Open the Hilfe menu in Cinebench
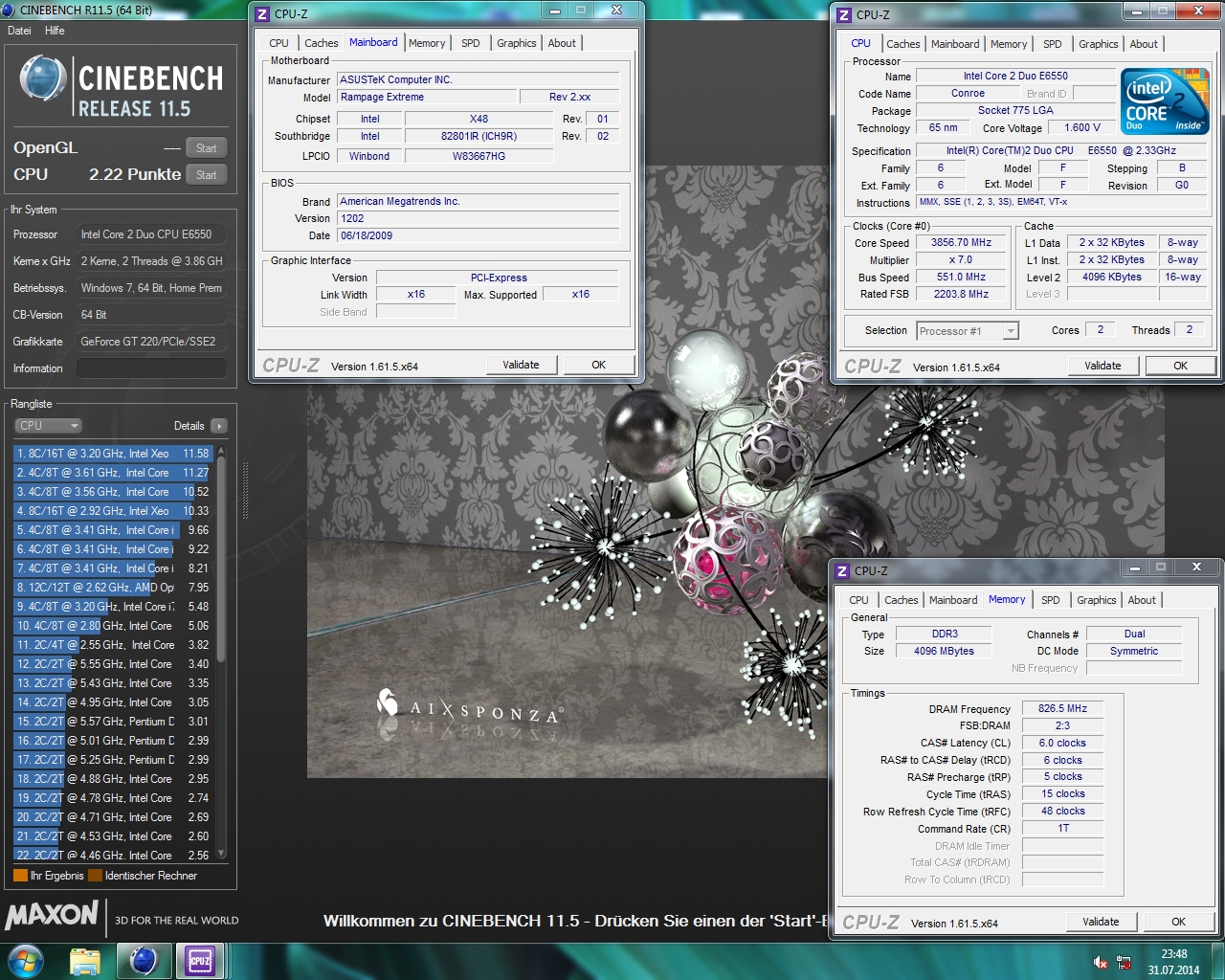 tap(55, 31)
